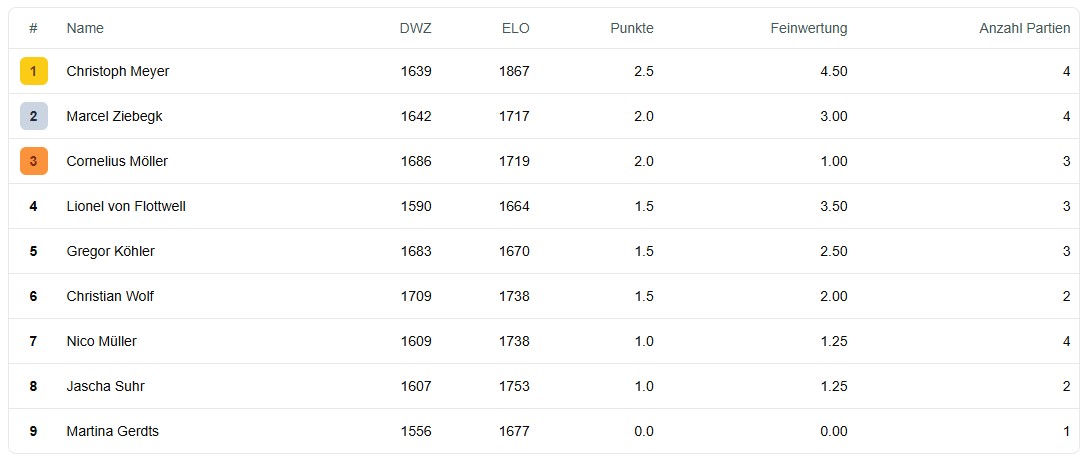The width and height of the screenshot is (1086, 463).
Task: Select Christian Wolf's row name
Action: coord(110,296)
